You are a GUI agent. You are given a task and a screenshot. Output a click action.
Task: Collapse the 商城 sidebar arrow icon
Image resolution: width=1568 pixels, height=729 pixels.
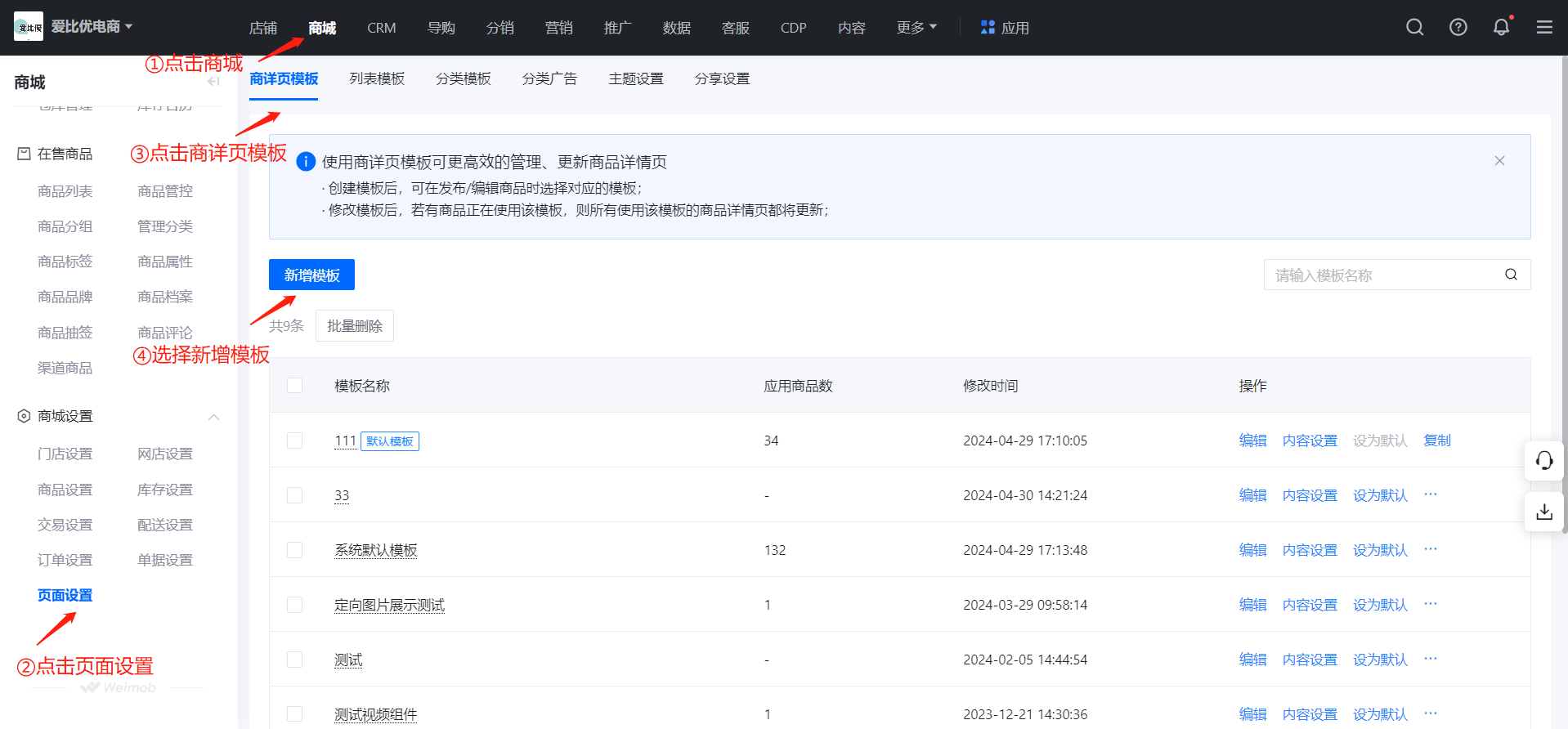[213, 82]
